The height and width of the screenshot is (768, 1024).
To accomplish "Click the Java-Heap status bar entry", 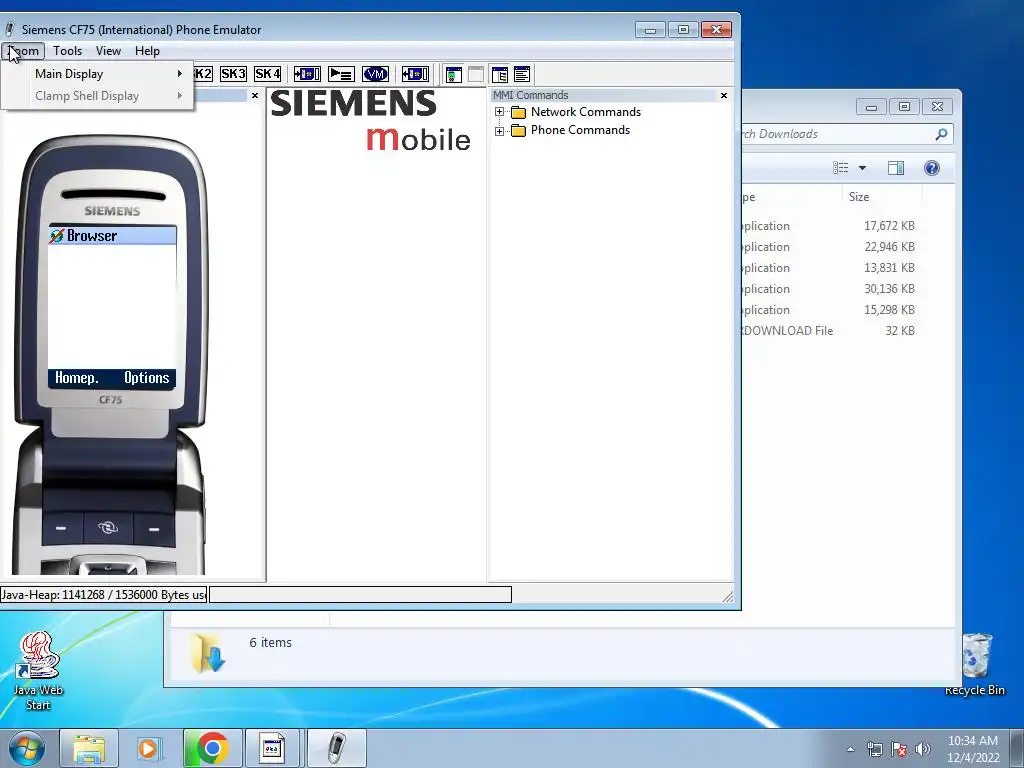I will (103, 594).
